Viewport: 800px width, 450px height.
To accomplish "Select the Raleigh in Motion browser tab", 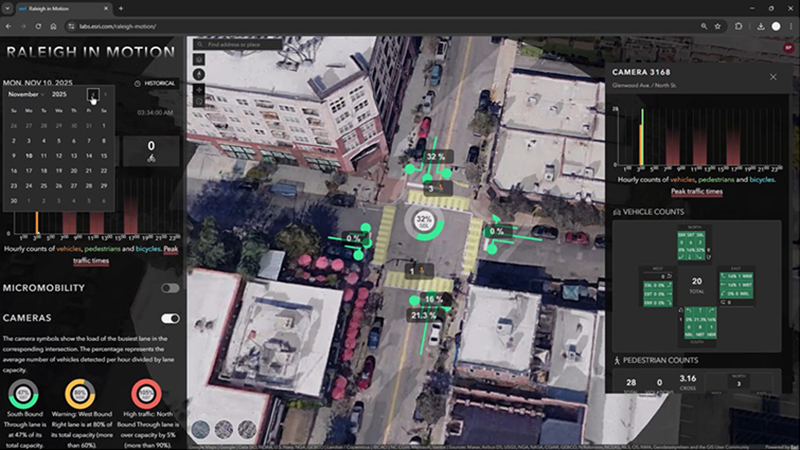I will (64, 9).
